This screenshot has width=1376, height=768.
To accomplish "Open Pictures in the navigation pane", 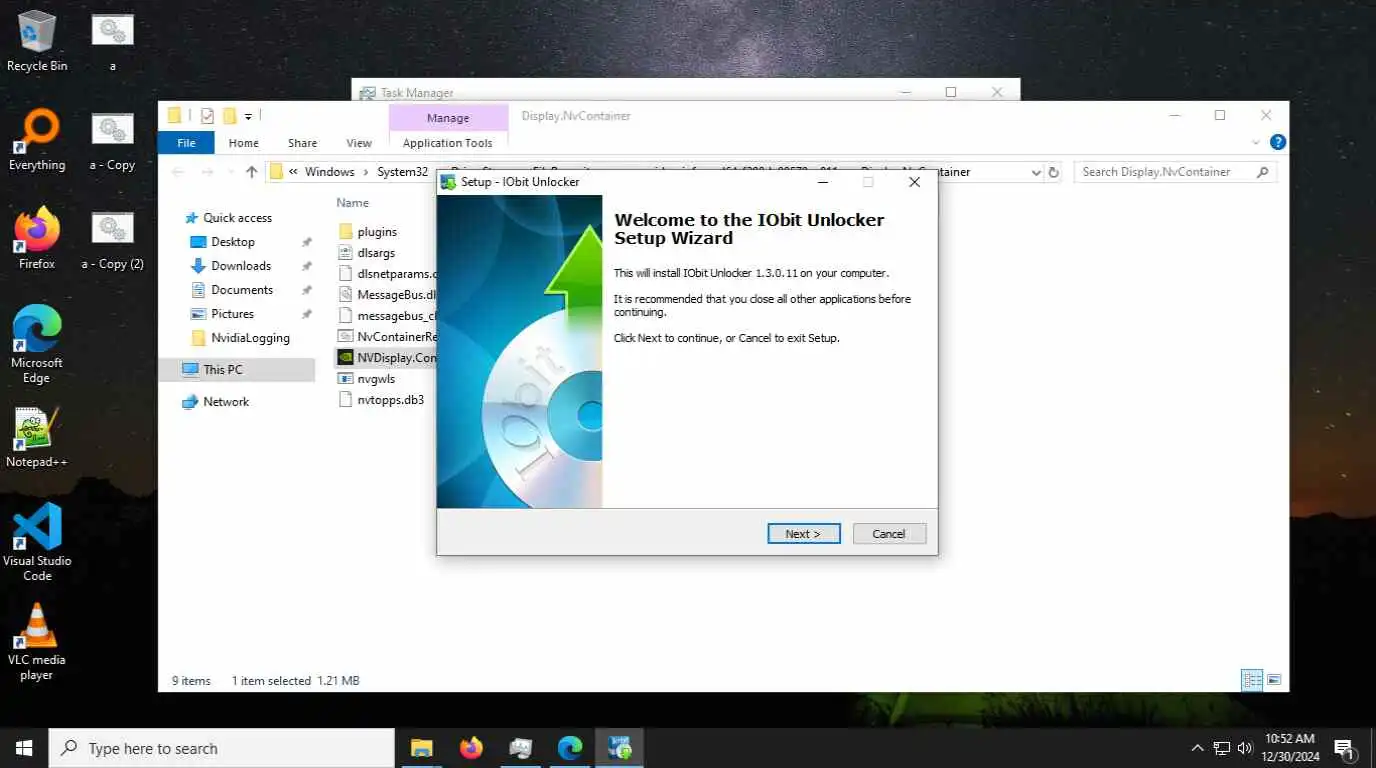I will pyautogui.click(x=232, y=314).
